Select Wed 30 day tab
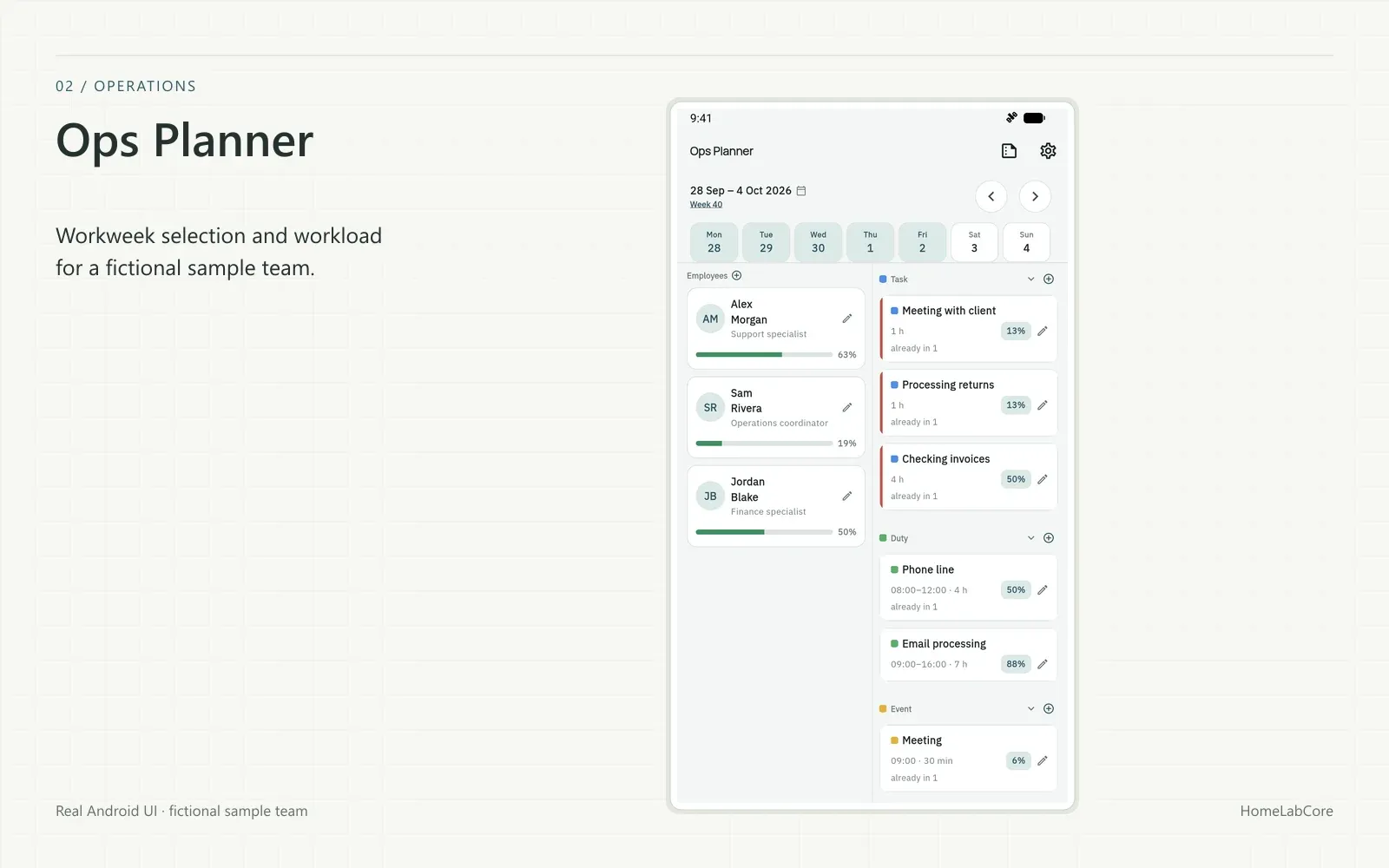This screenshot has height=868, width=1389. [818, 242]
